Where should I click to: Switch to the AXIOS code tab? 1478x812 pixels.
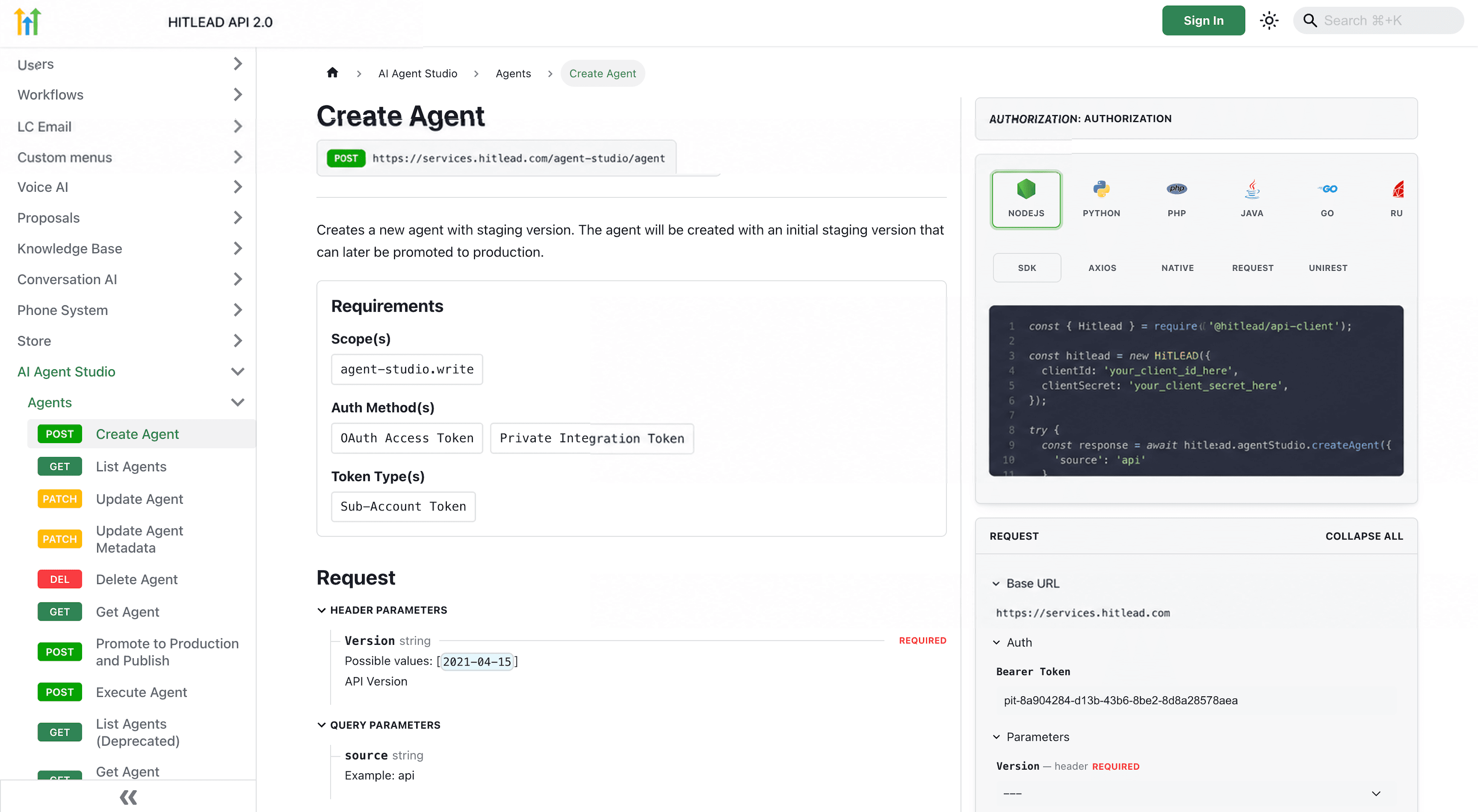(x=1102, y=268)
